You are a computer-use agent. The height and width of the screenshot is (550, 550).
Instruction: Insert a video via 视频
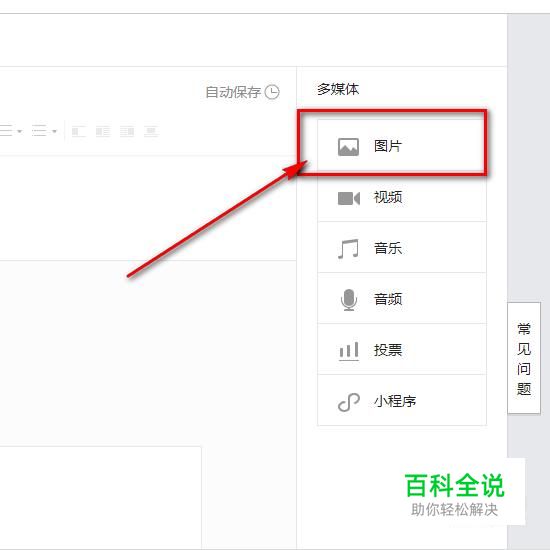pyautogui.click(x=402, y=197)
